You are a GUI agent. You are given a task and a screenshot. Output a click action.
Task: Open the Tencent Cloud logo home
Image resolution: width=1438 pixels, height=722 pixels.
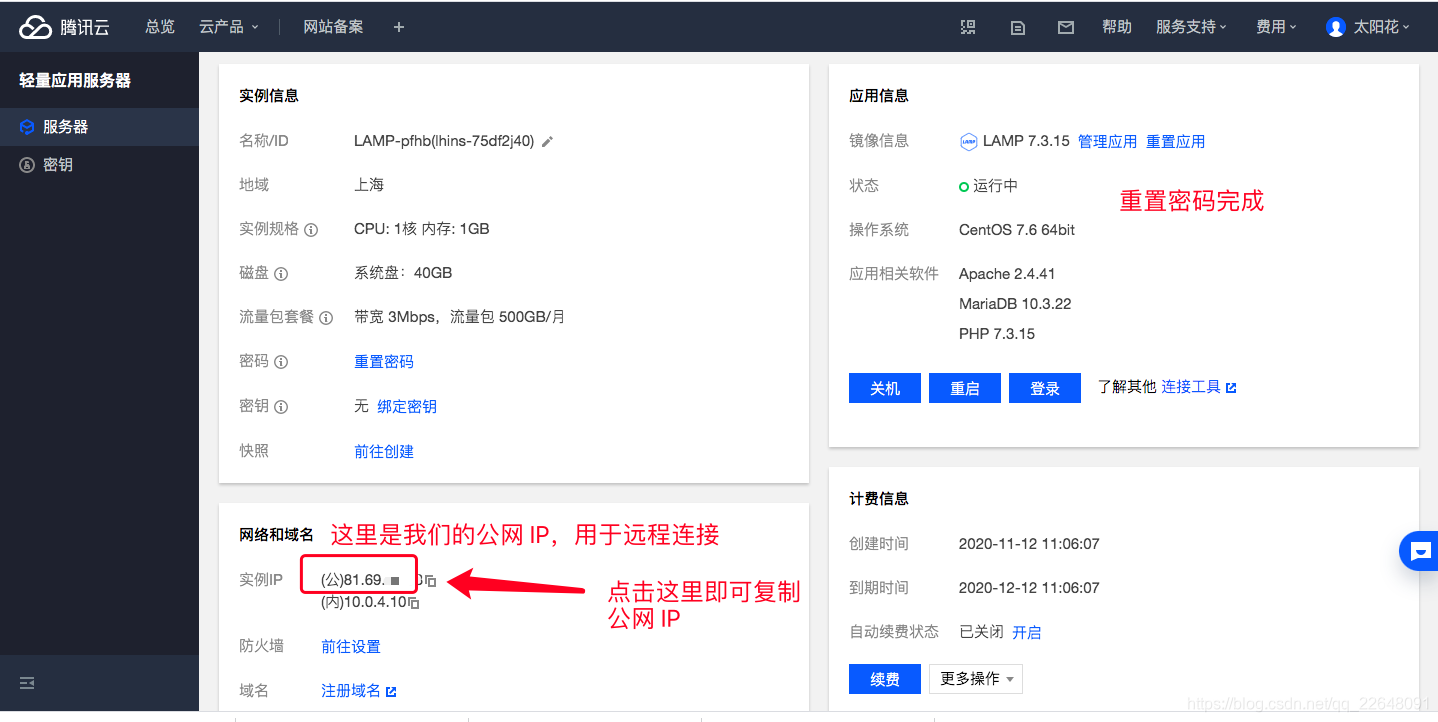[64, 27]
